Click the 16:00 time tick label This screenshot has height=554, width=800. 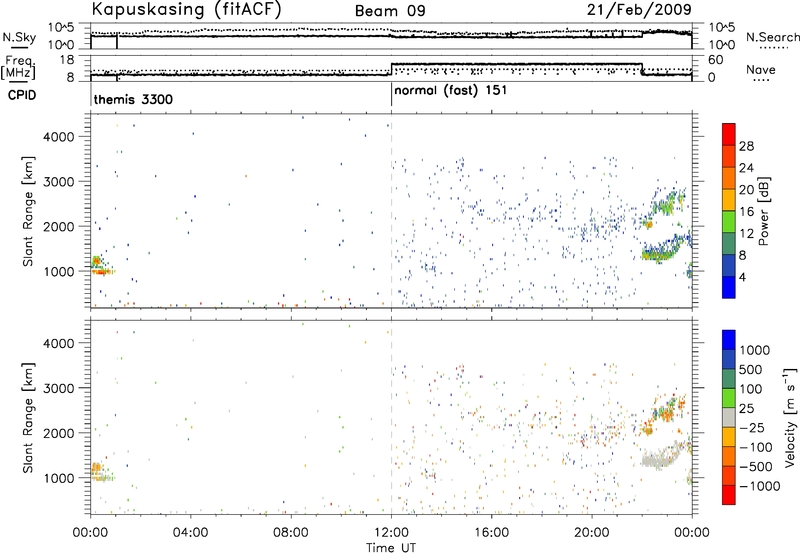491,533
